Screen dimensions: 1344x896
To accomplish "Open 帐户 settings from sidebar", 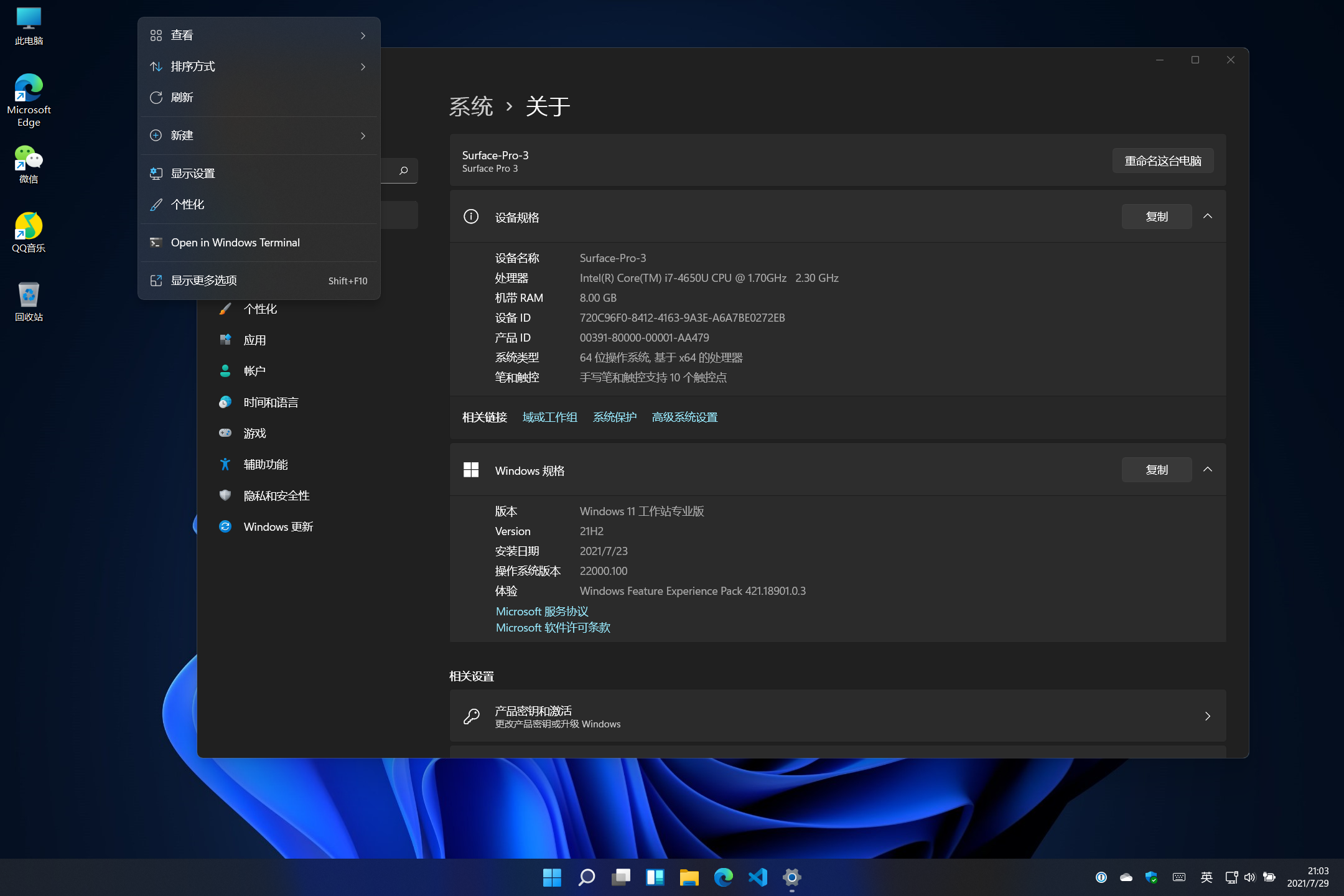I will pos(254,371).
